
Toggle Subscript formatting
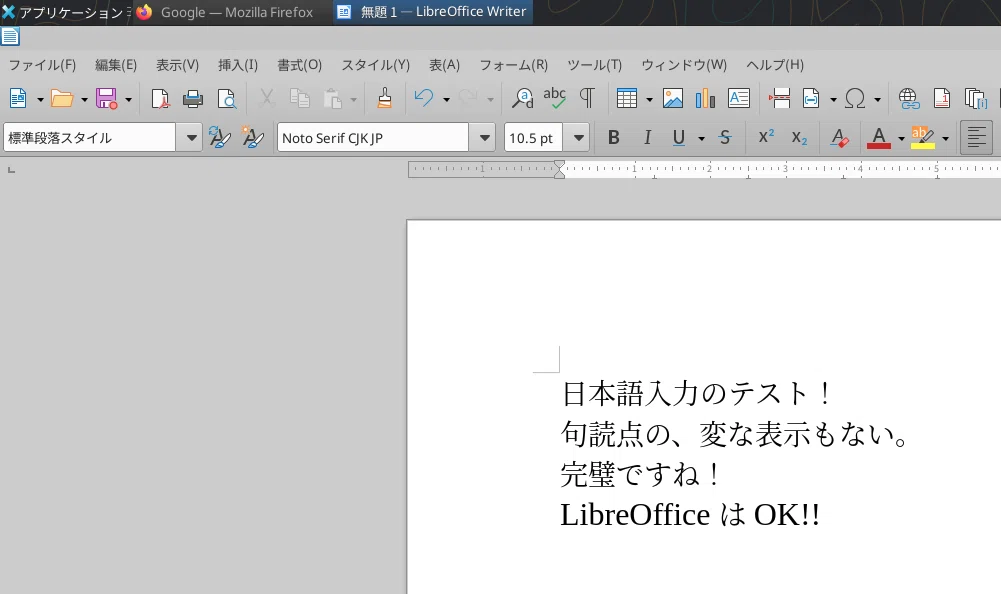(x=799, y=137)
